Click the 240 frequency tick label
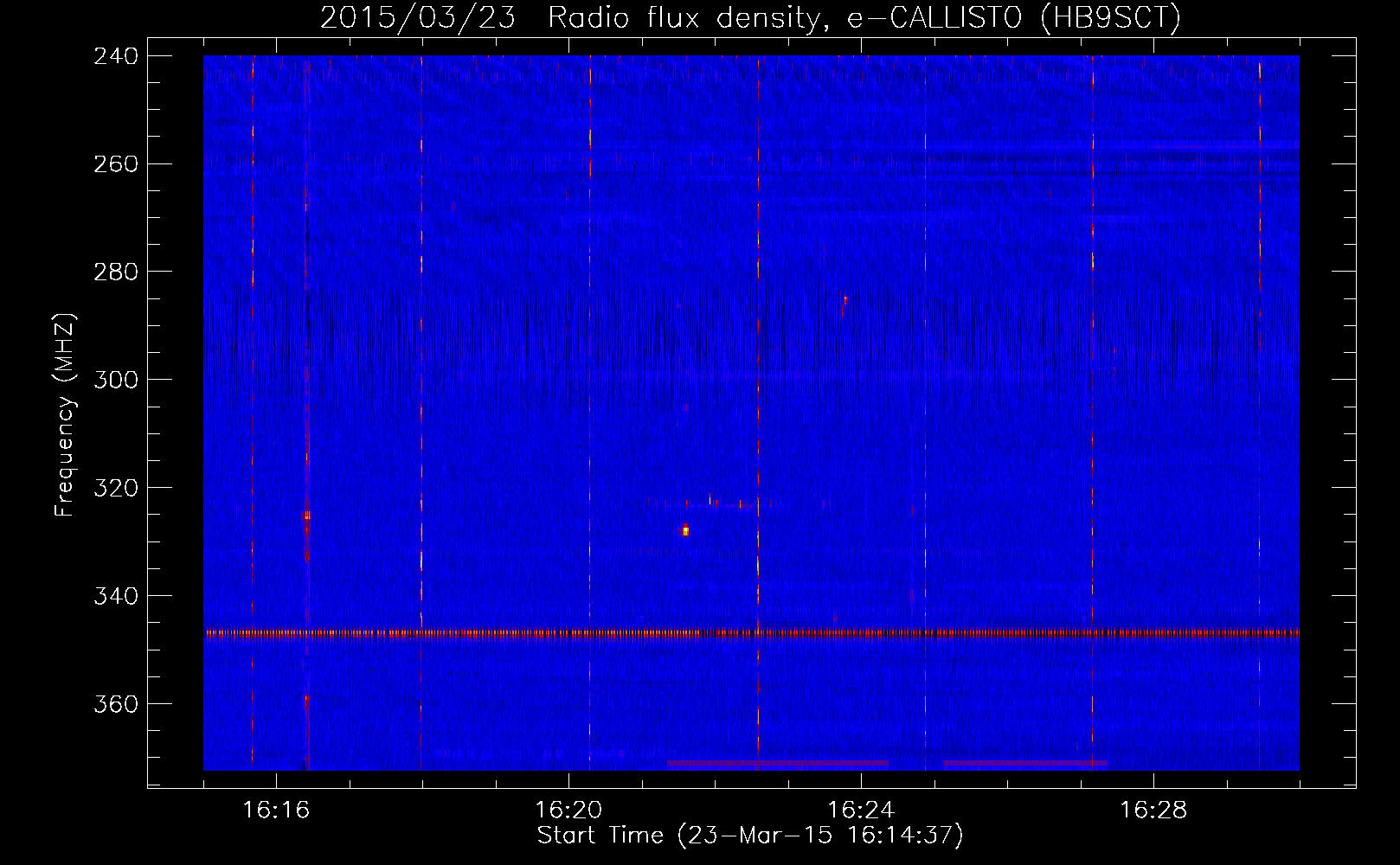 click(x=116, y=56)
